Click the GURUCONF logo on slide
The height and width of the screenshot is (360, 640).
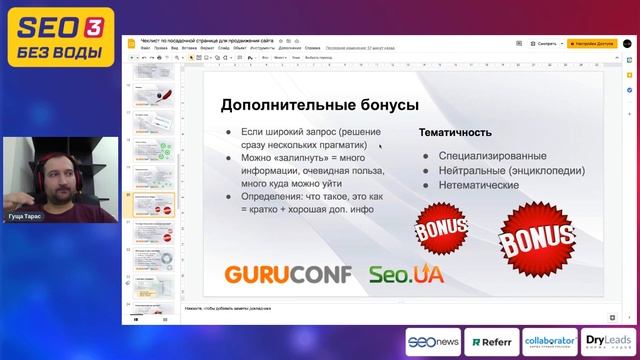288,274
